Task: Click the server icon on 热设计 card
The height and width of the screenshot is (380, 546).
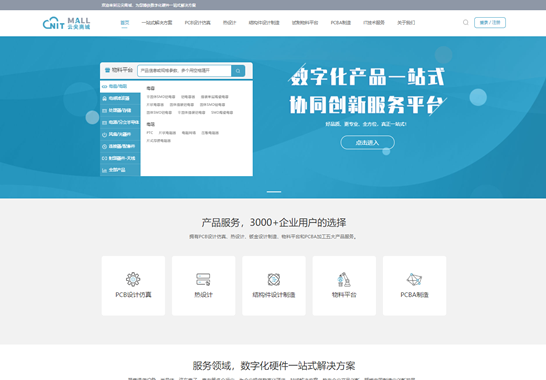Action: coord(203,279)
